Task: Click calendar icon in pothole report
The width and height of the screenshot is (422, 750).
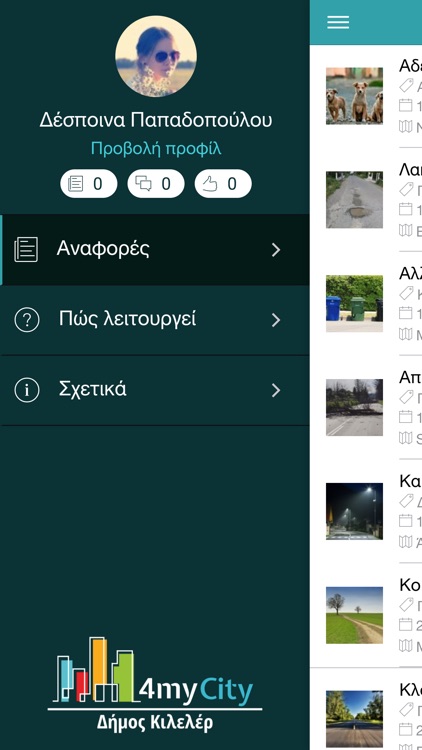Action: pyautogui.click(x=406, y=209)
